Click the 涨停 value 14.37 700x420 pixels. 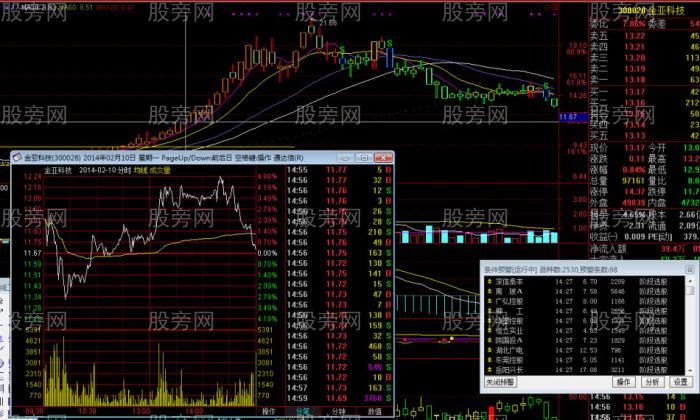tap(634, 191)
